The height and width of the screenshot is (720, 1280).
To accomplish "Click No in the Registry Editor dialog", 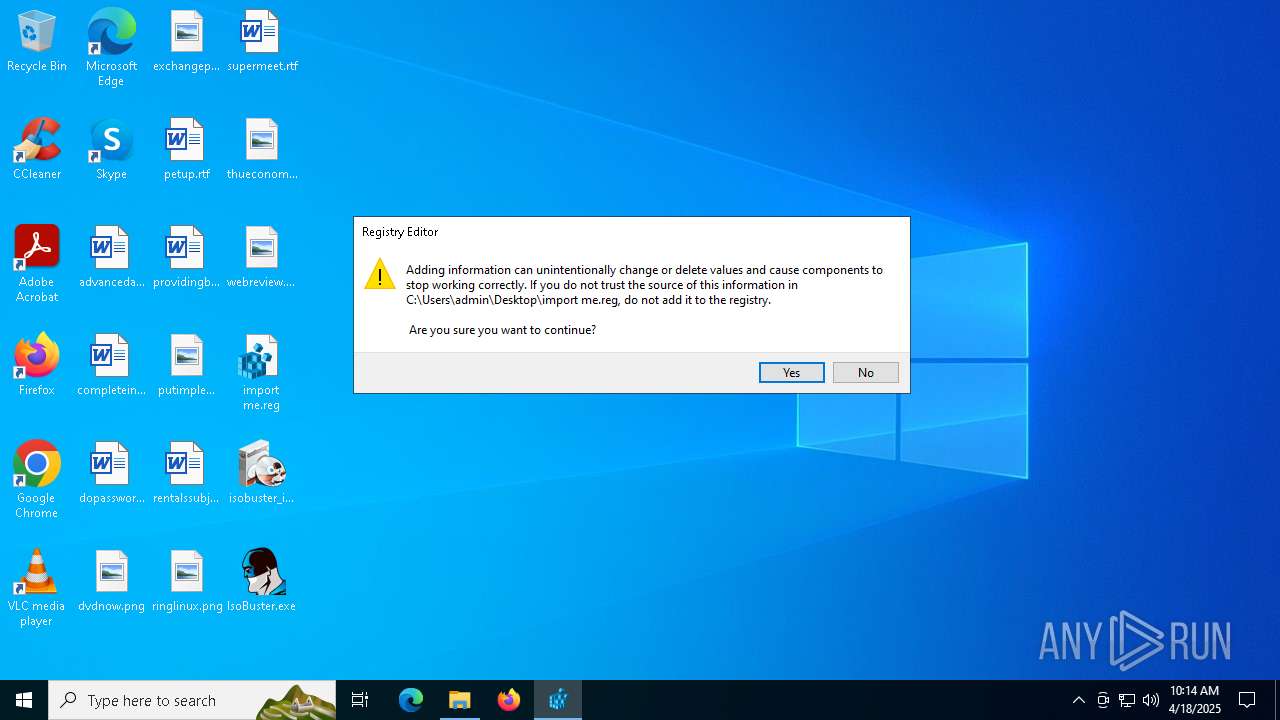I will click(866, 372).
